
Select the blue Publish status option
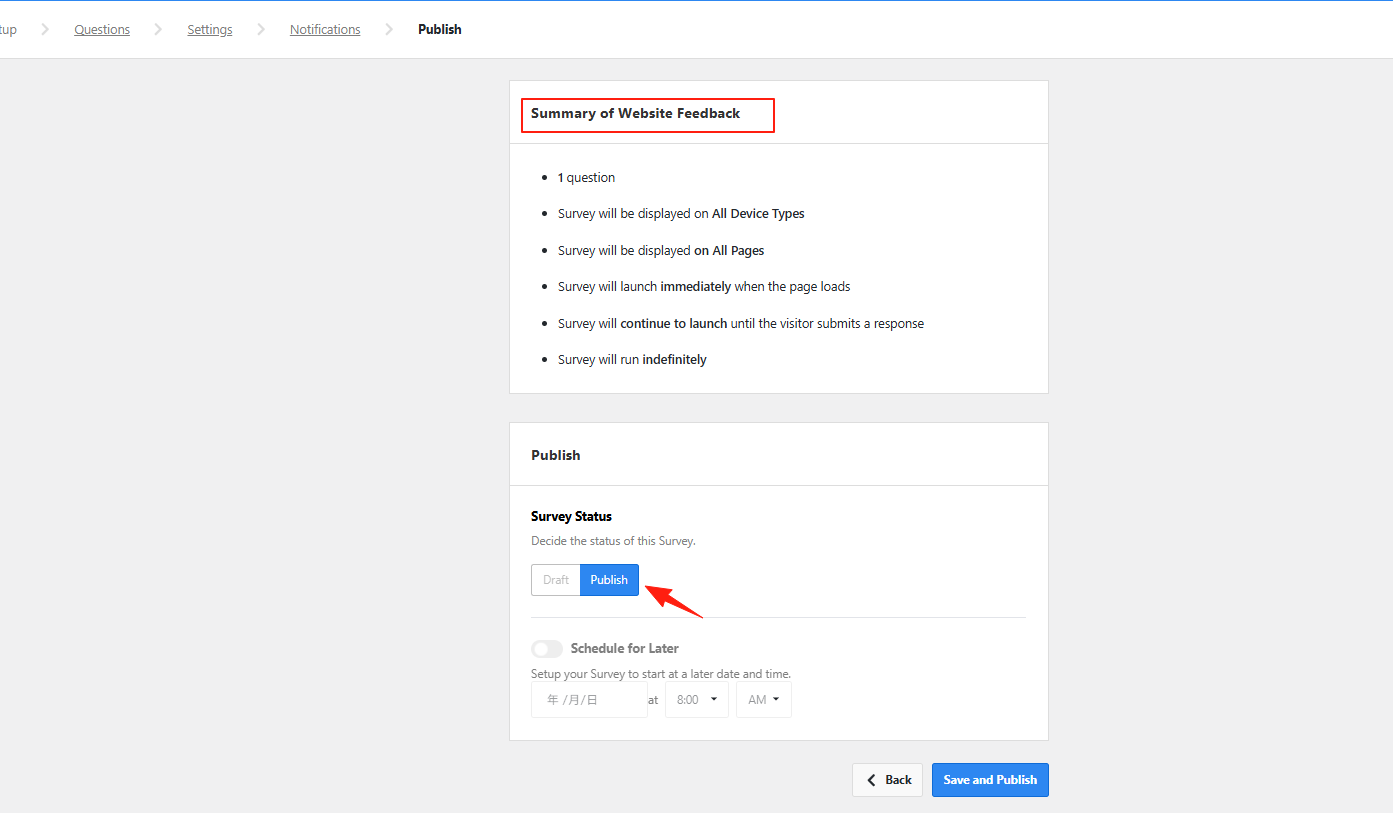tap(609, 580)
